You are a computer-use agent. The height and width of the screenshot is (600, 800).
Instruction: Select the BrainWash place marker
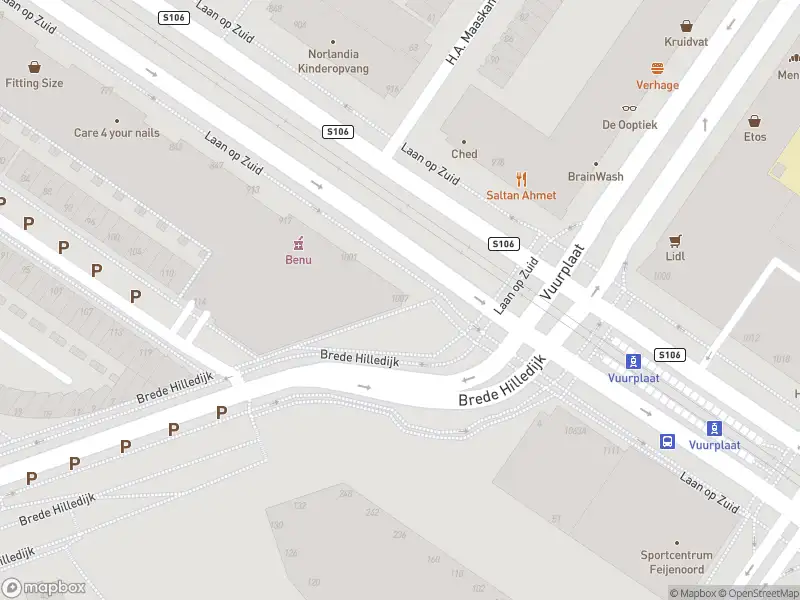595,164
